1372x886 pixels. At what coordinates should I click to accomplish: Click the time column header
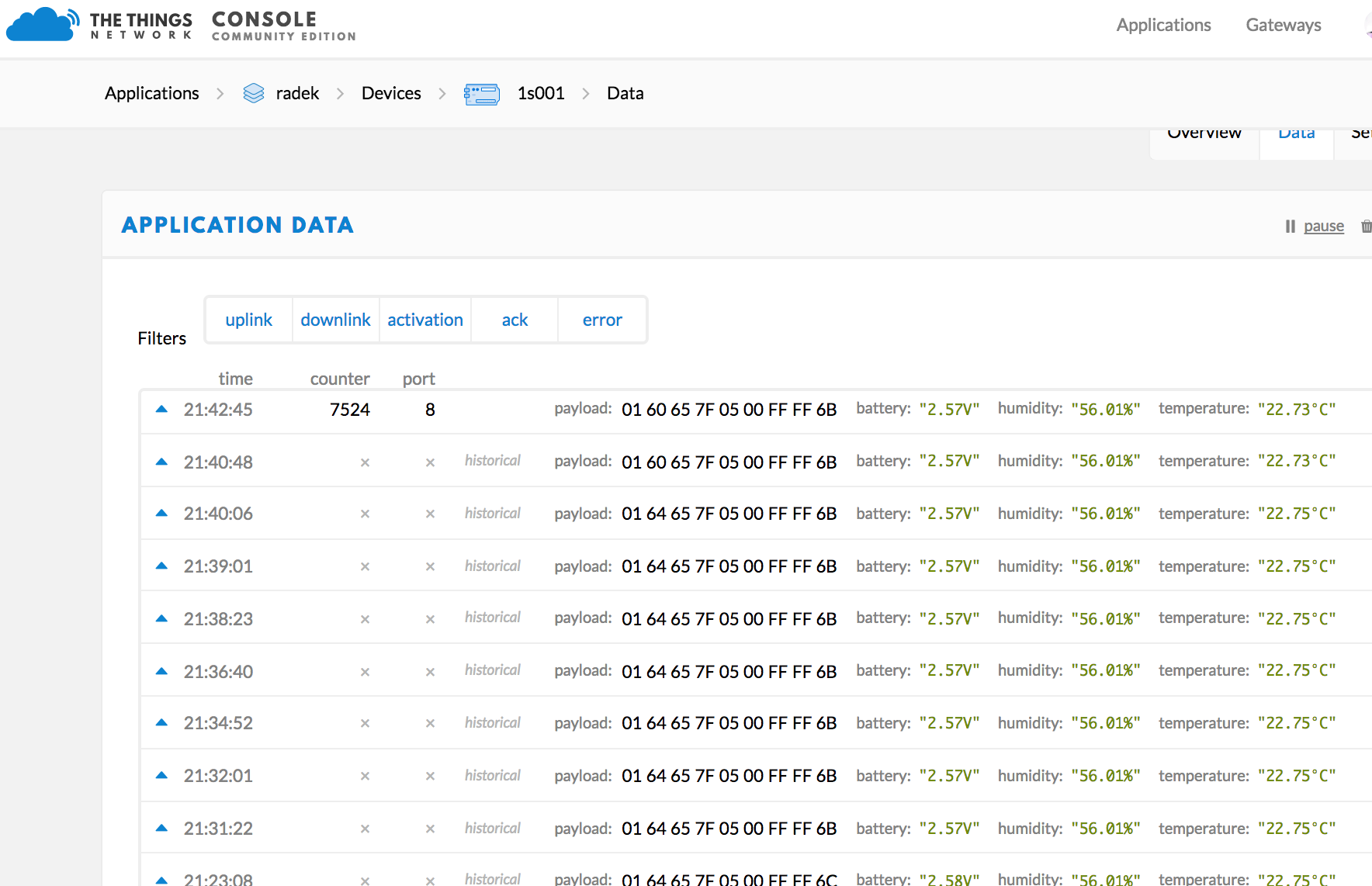pyautogui.click(x=236, y=379)
